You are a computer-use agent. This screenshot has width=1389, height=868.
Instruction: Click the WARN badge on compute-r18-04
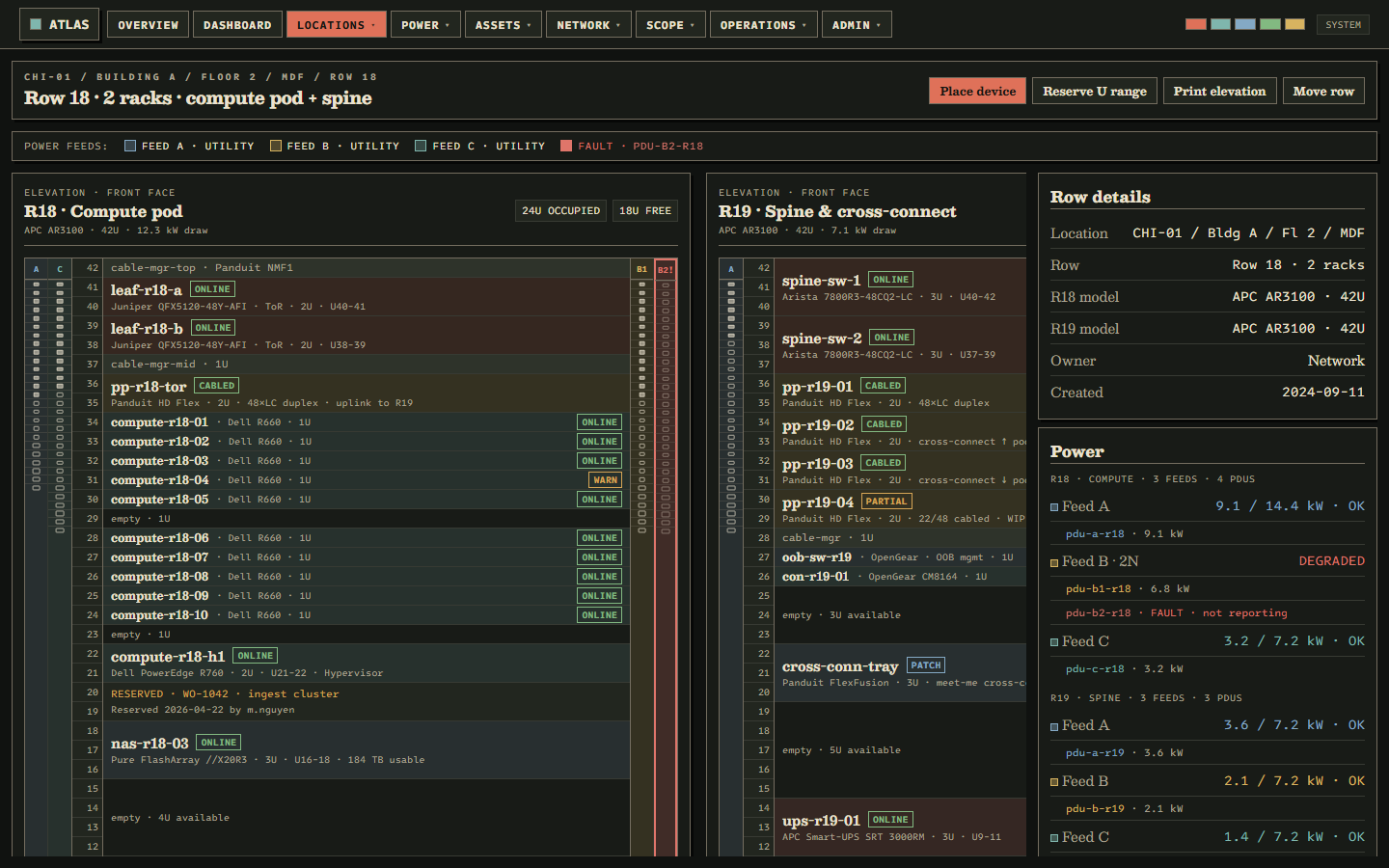click(606, 480)
